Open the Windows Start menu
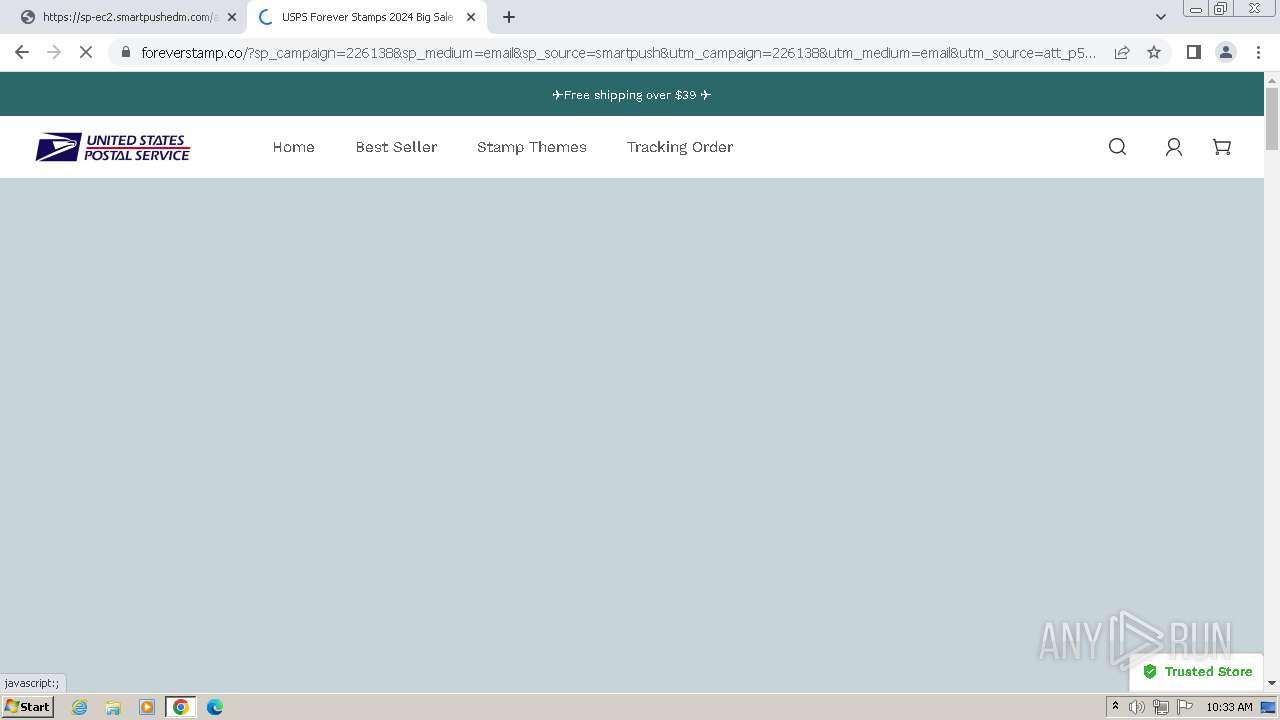This screenshot has height=720, width=1280. pyautogui.click(x=27, y=707)
